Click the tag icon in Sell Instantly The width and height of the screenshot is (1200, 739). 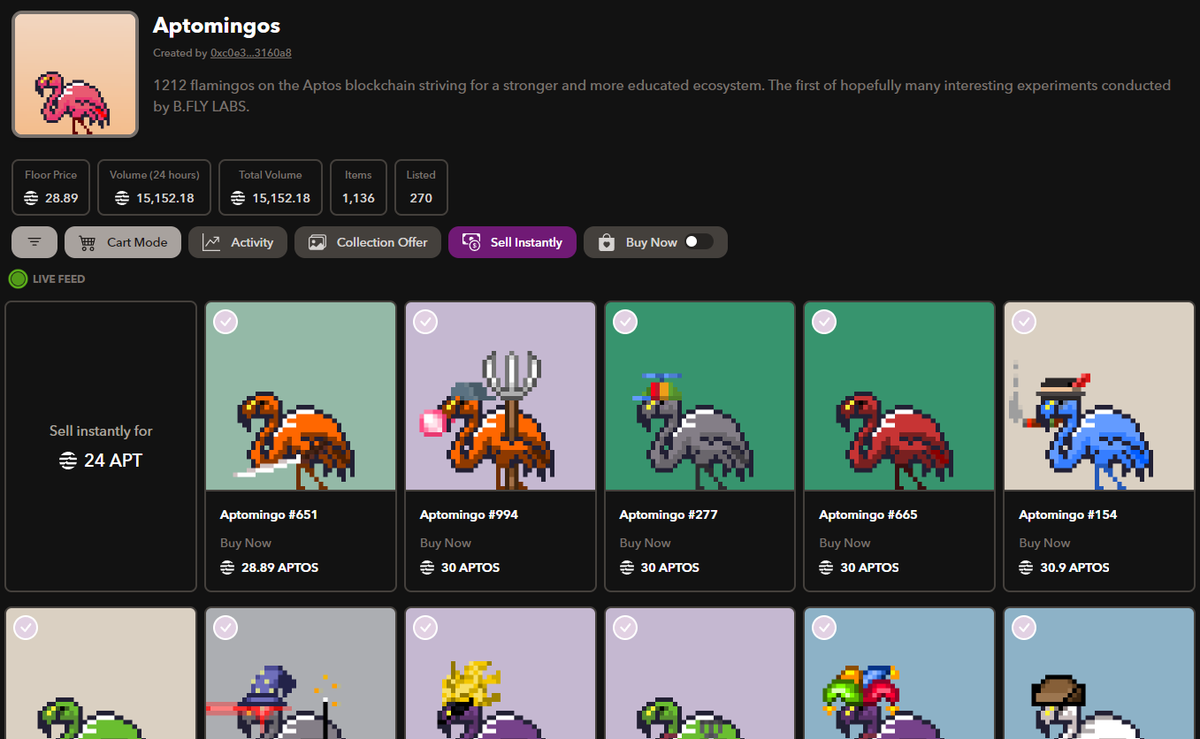point(471,242)
